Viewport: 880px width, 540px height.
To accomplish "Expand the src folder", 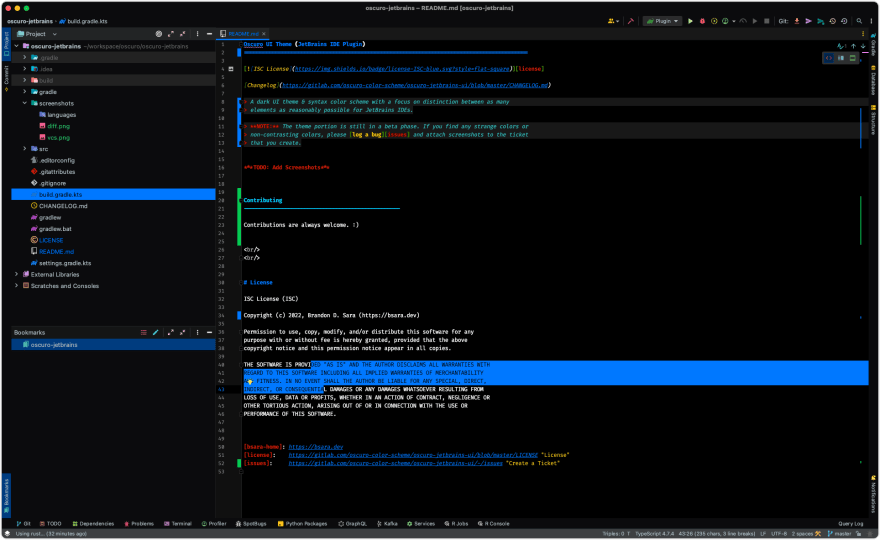I will 25,149.
